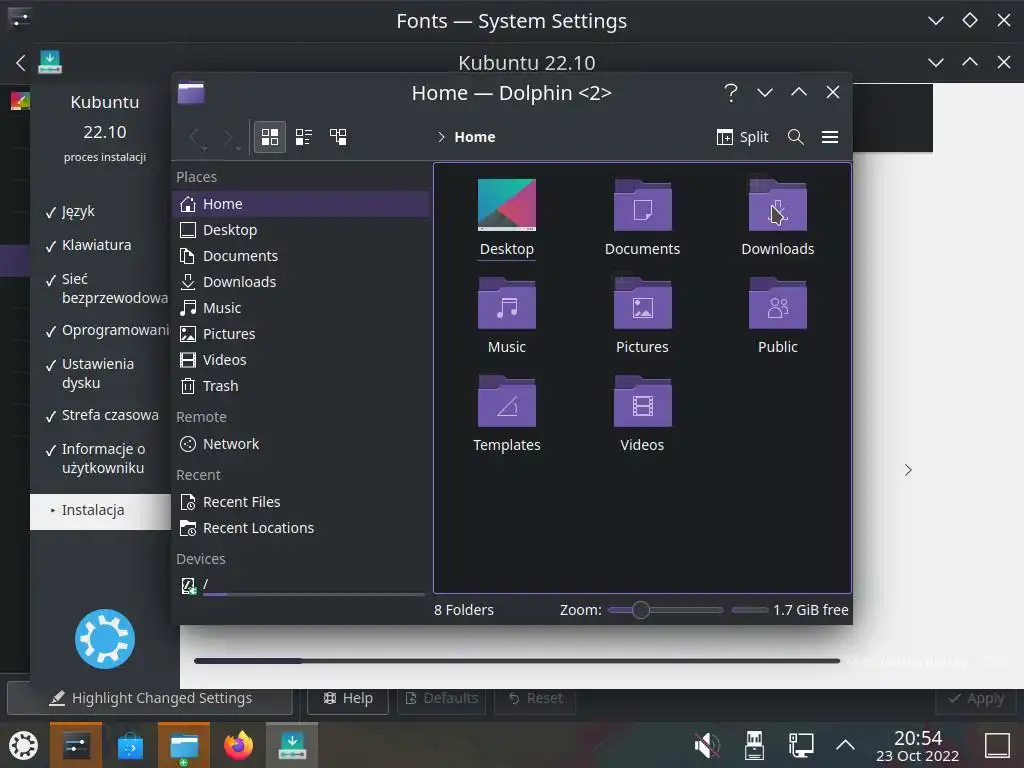This screenshot has width=1024, height=768.
Task: Select Pictures folder icon in file view
Action: [643, 303]
